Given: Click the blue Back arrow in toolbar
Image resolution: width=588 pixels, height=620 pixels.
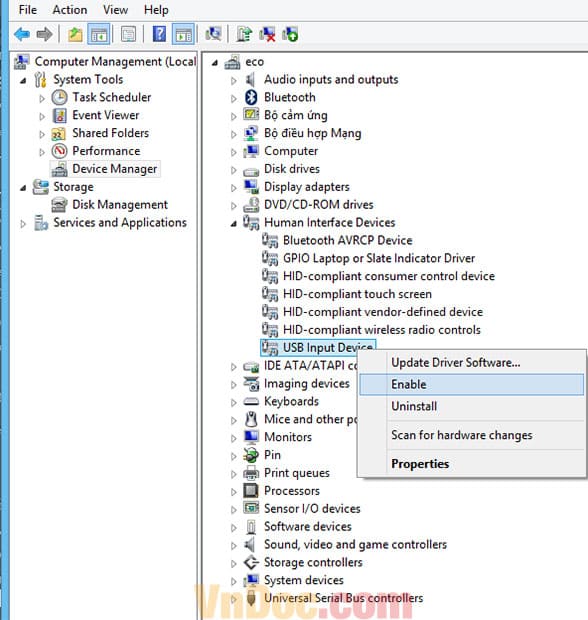Looking at the screenshot, I should pos(22,34).
